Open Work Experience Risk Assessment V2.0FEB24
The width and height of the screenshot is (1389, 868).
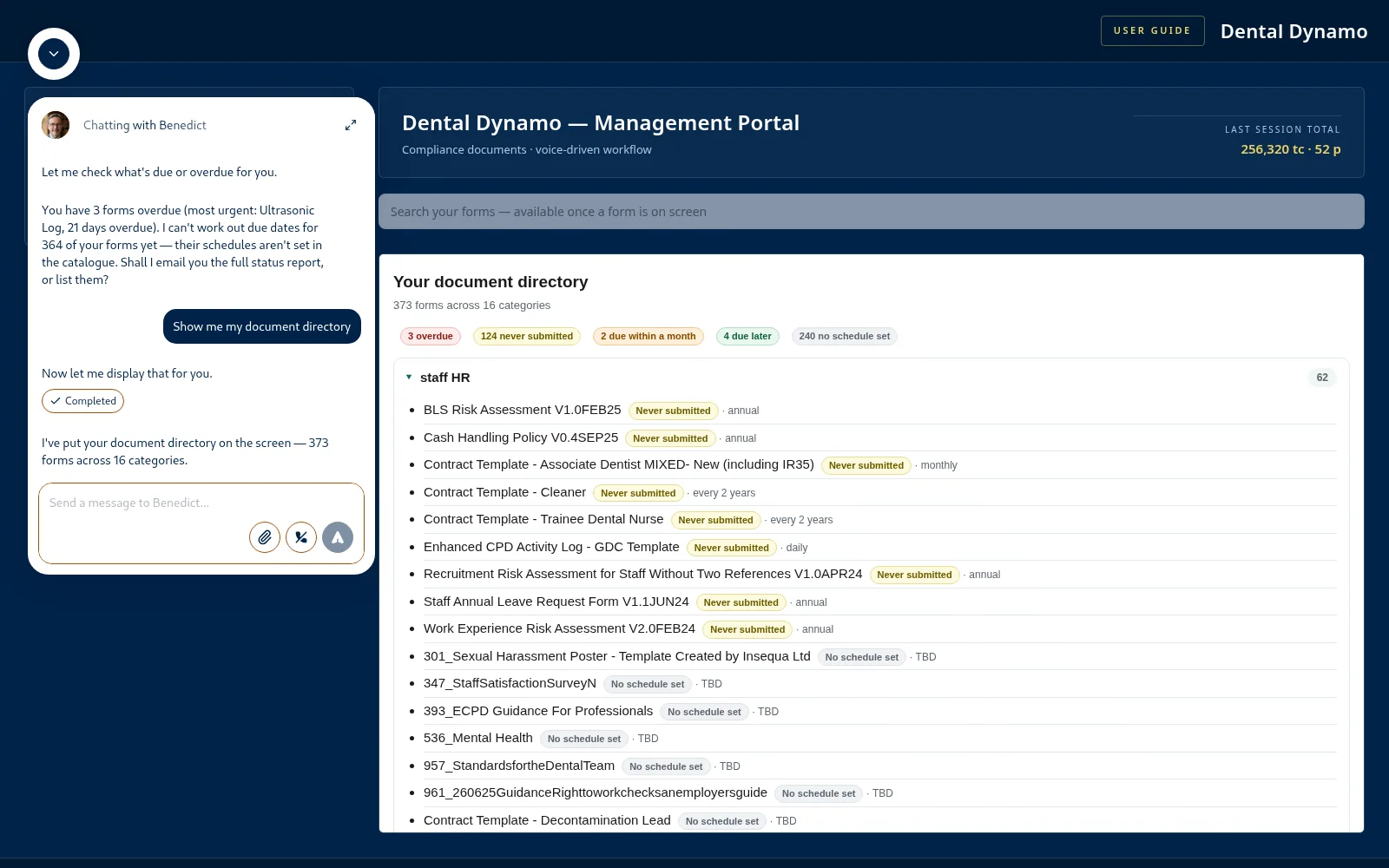[x=559, y=628]
